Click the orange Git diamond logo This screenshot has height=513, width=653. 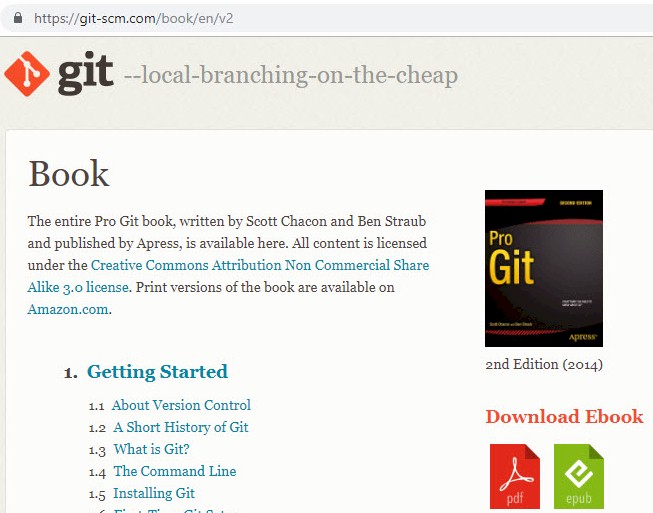[x=27, y=74]
